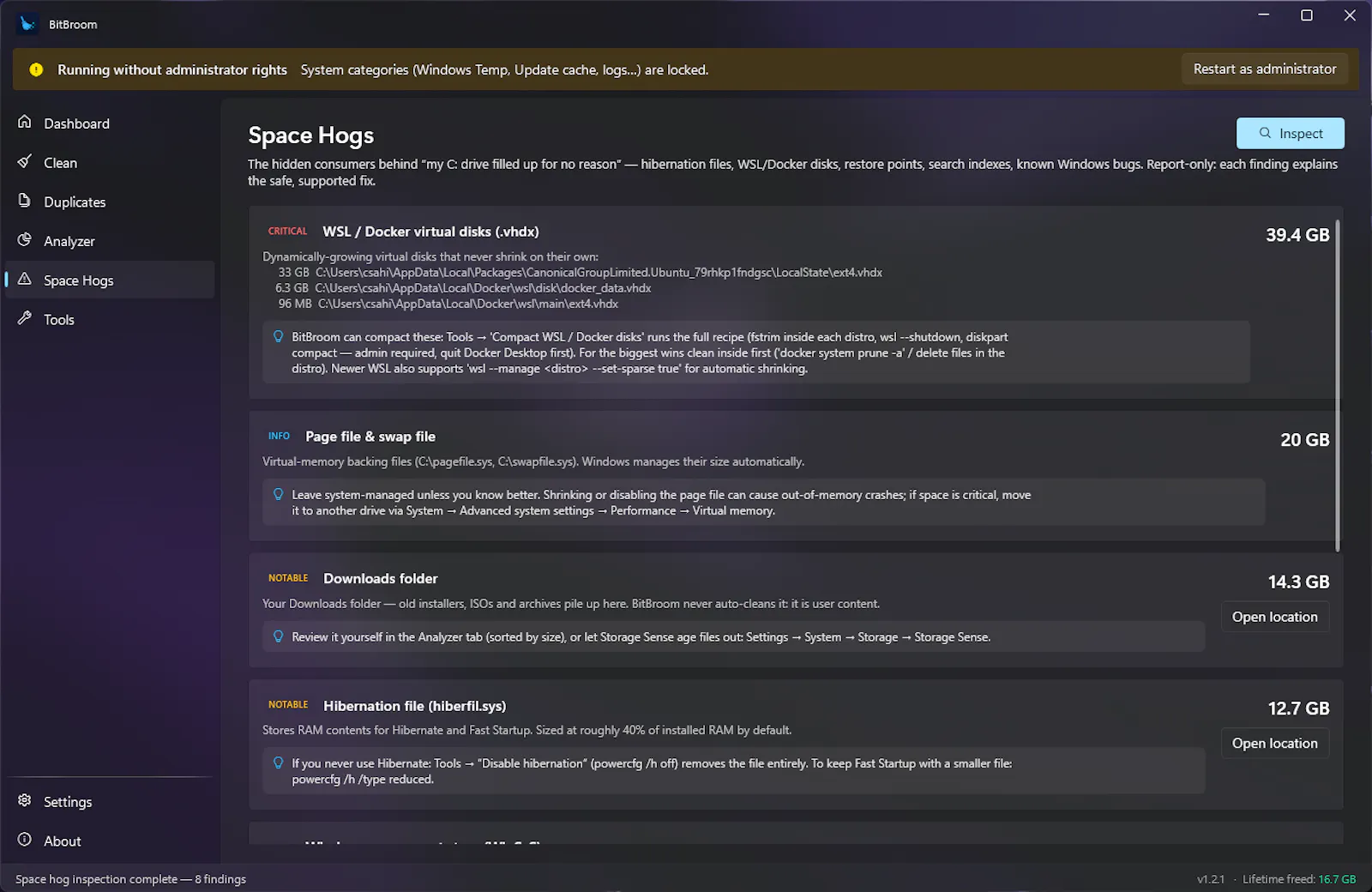
Task: Open location of the Downloads folder
Action: click(1275, 617)
